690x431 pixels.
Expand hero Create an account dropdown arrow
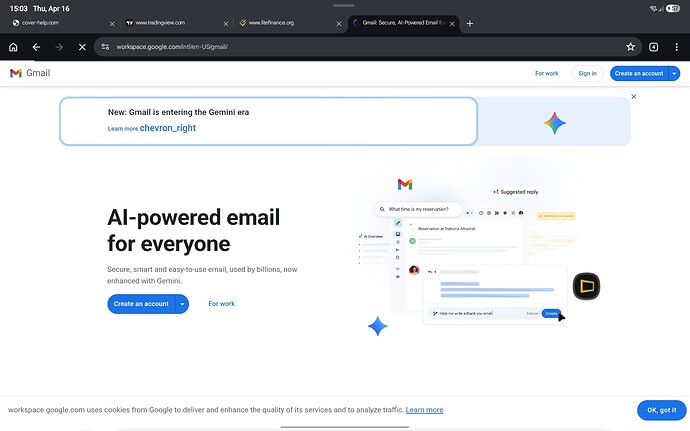[x=182, y=304]
